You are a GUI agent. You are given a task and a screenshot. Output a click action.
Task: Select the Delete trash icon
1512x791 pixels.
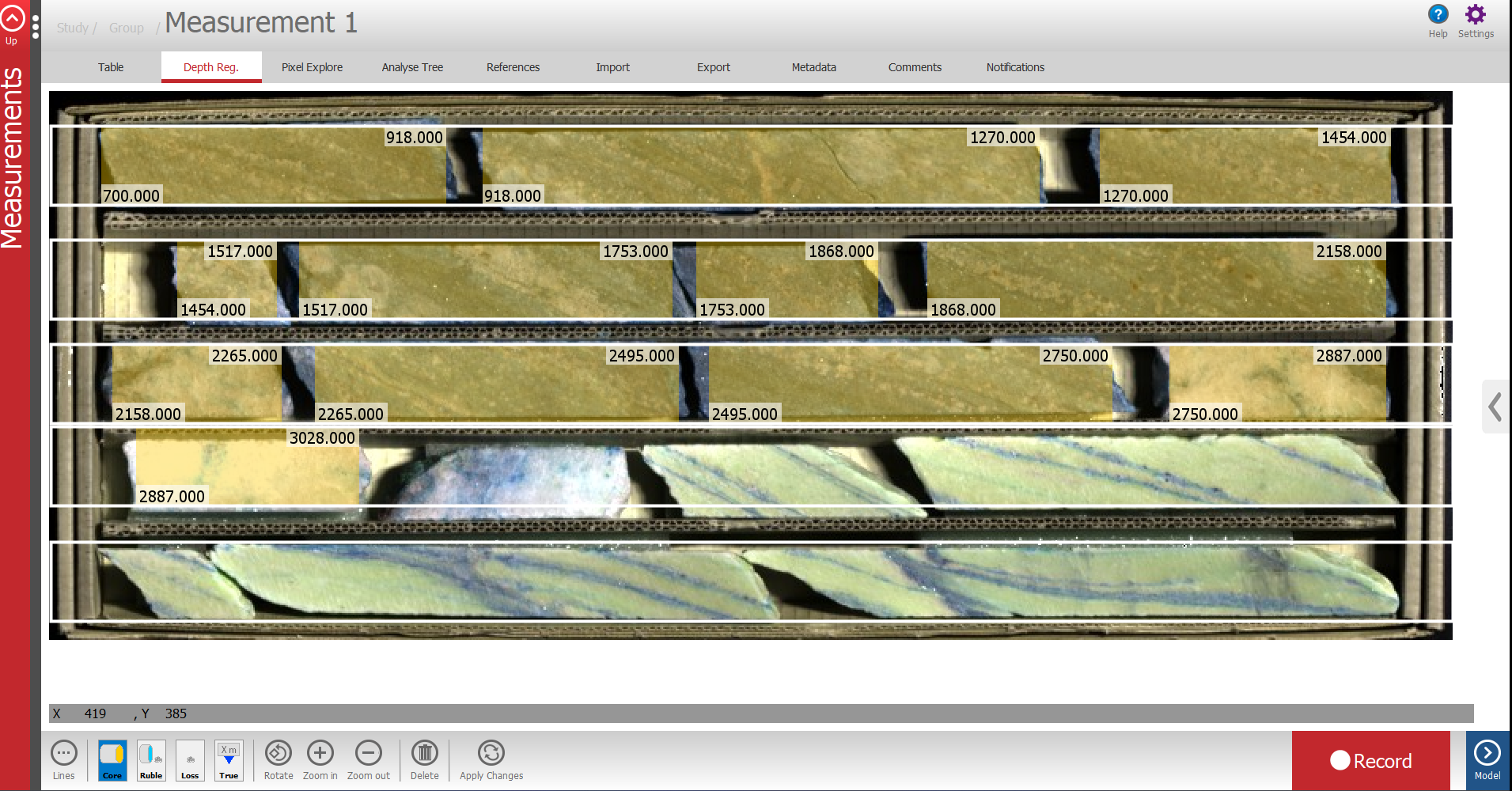(424, 753)
